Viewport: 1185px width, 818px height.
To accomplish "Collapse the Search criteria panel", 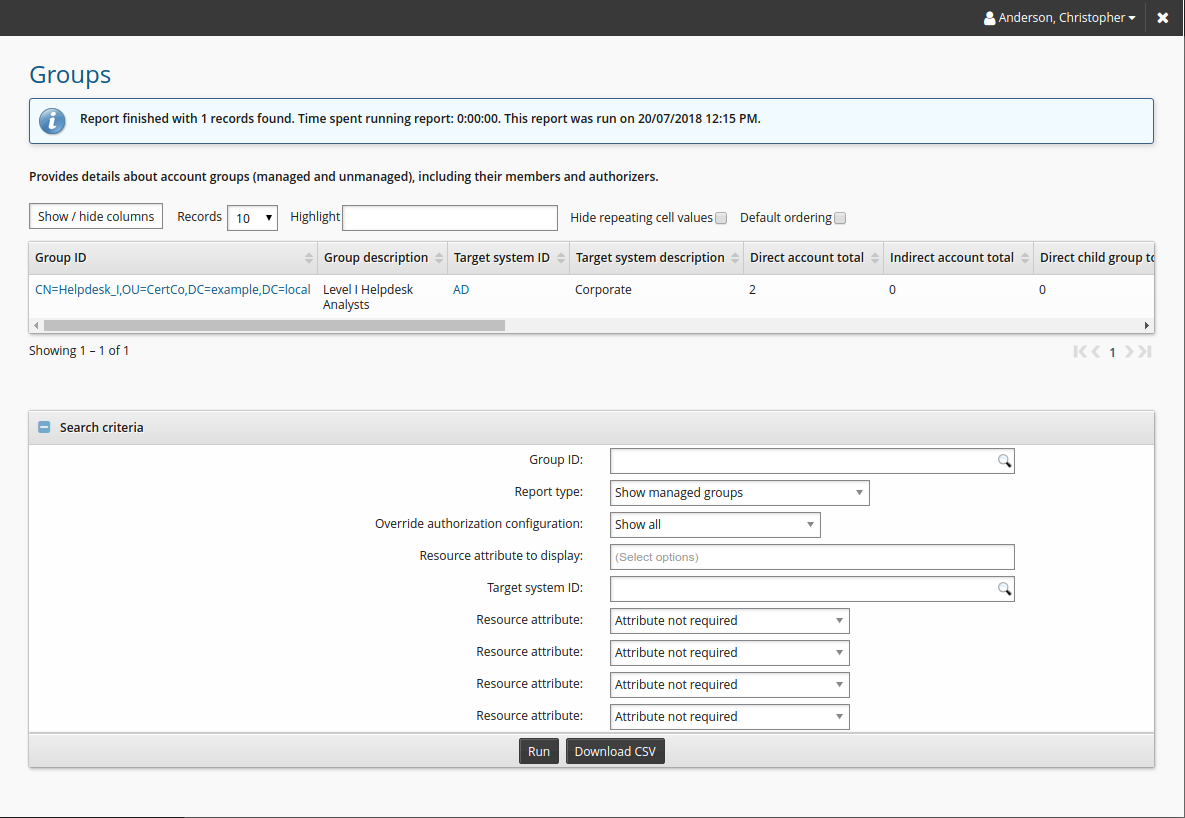I will click(44, 427).
